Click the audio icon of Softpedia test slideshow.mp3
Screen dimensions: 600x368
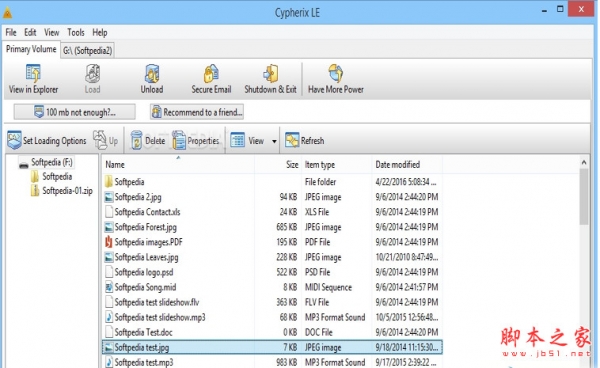point(109,317)
